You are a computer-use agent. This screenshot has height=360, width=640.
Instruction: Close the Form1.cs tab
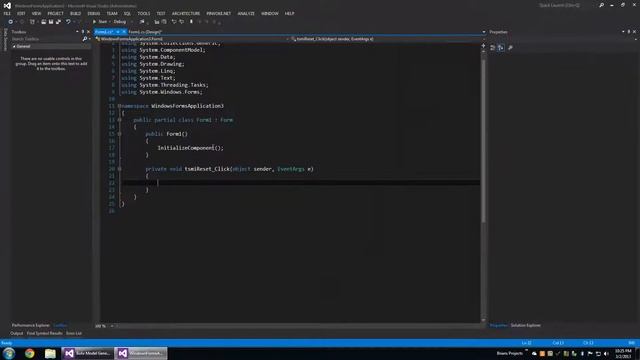(124, 32)
